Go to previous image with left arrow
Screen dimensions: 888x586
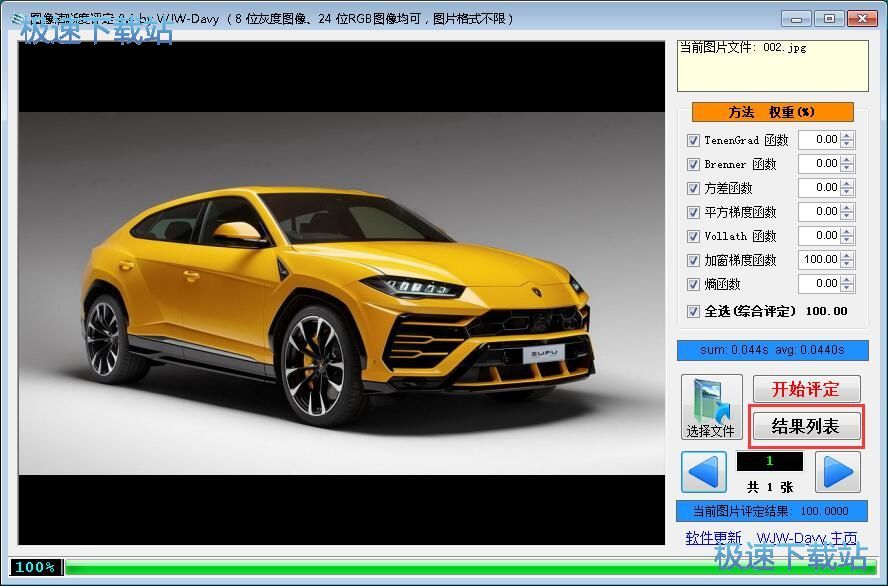704,472
